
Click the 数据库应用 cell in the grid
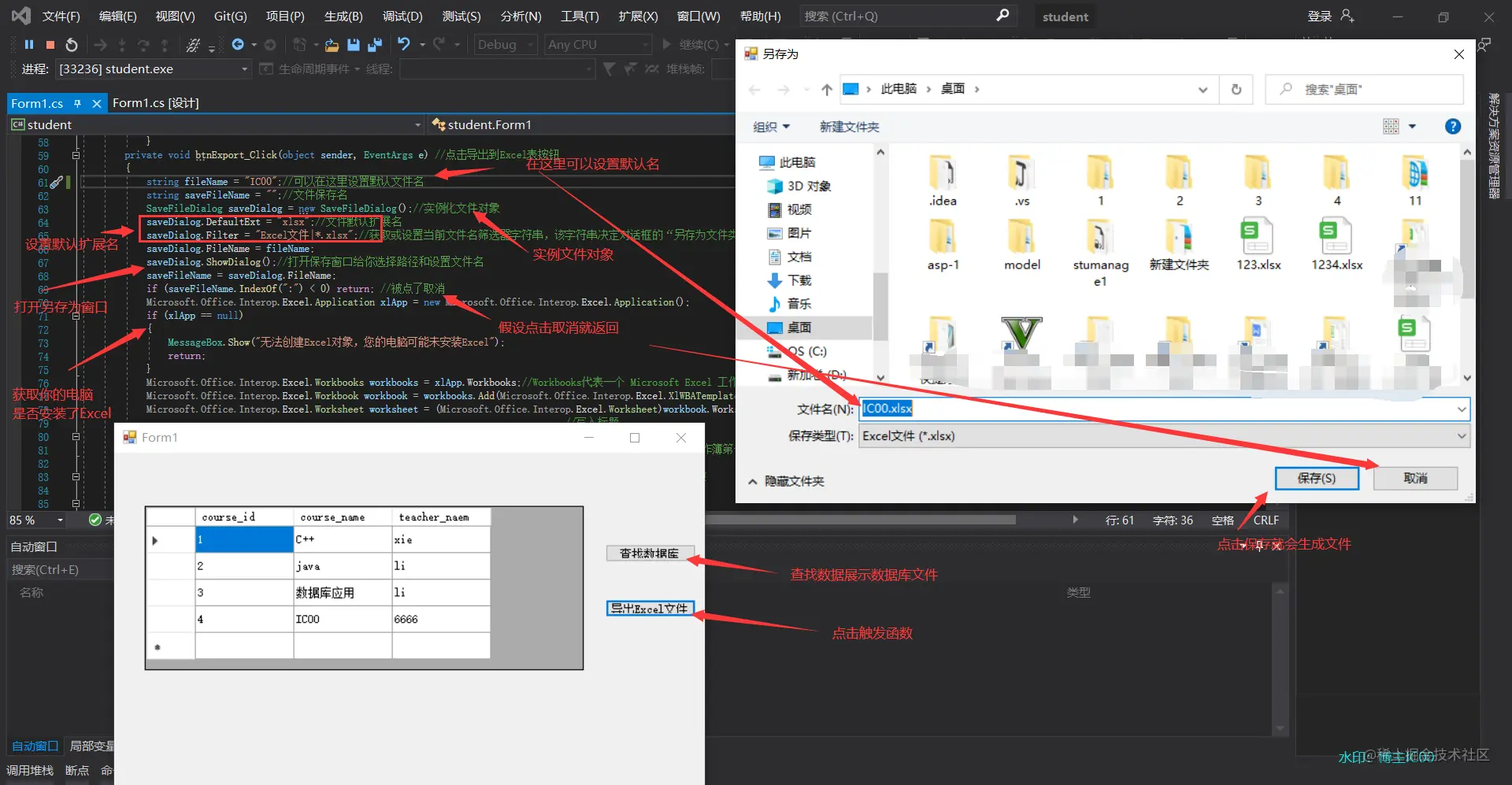[x=343, y=593]
